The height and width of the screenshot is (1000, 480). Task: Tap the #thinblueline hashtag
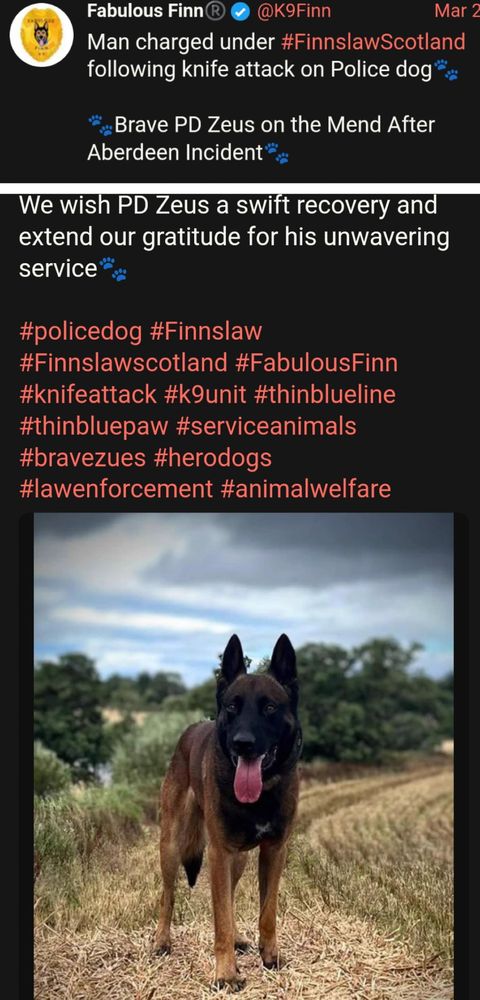[x=324, y=395]
